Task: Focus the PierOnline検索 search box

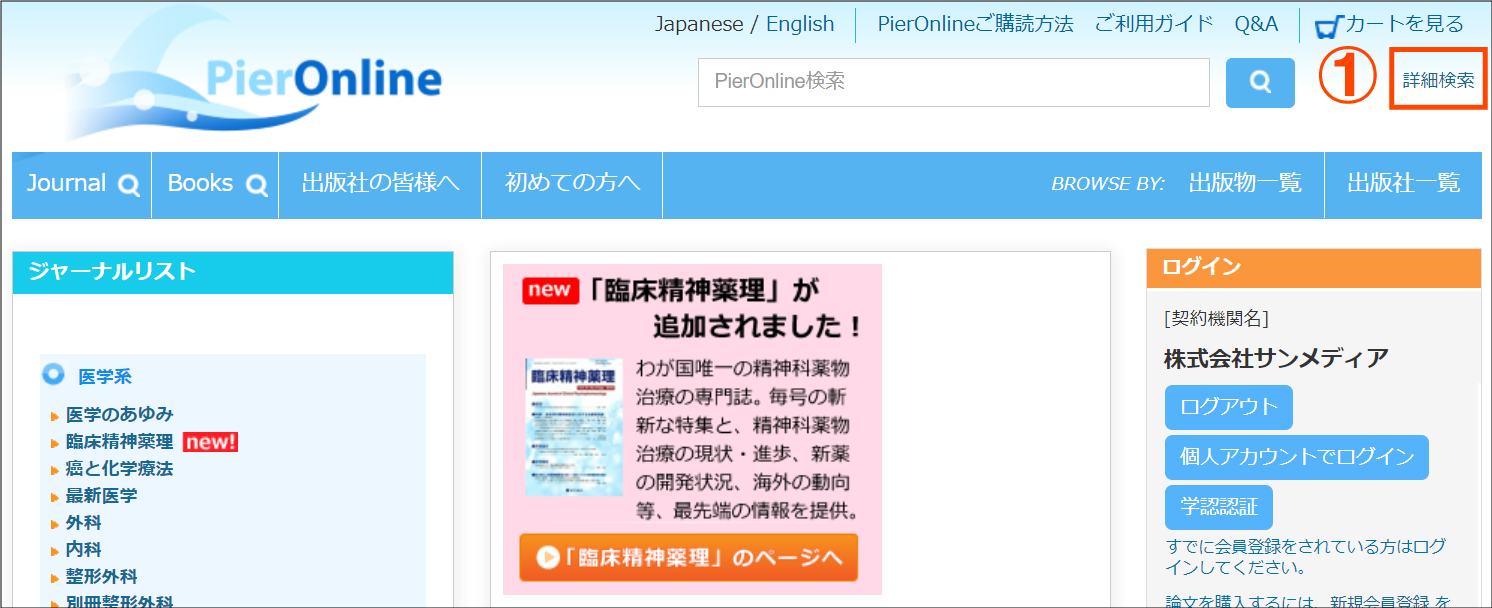Action: click(954, 82)
